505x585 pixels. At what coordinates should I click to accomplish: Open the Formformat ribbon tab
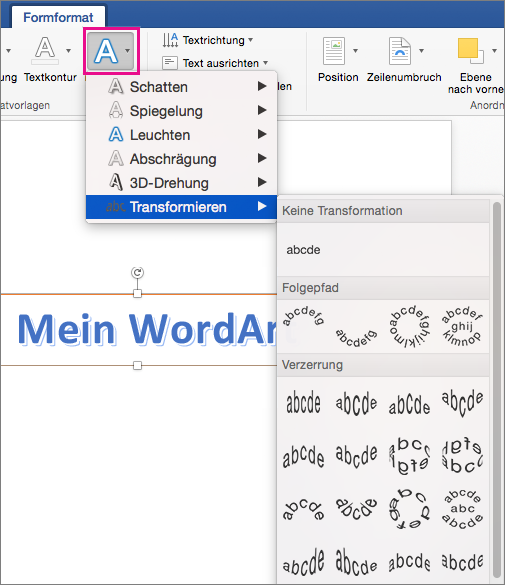point(58,18)
